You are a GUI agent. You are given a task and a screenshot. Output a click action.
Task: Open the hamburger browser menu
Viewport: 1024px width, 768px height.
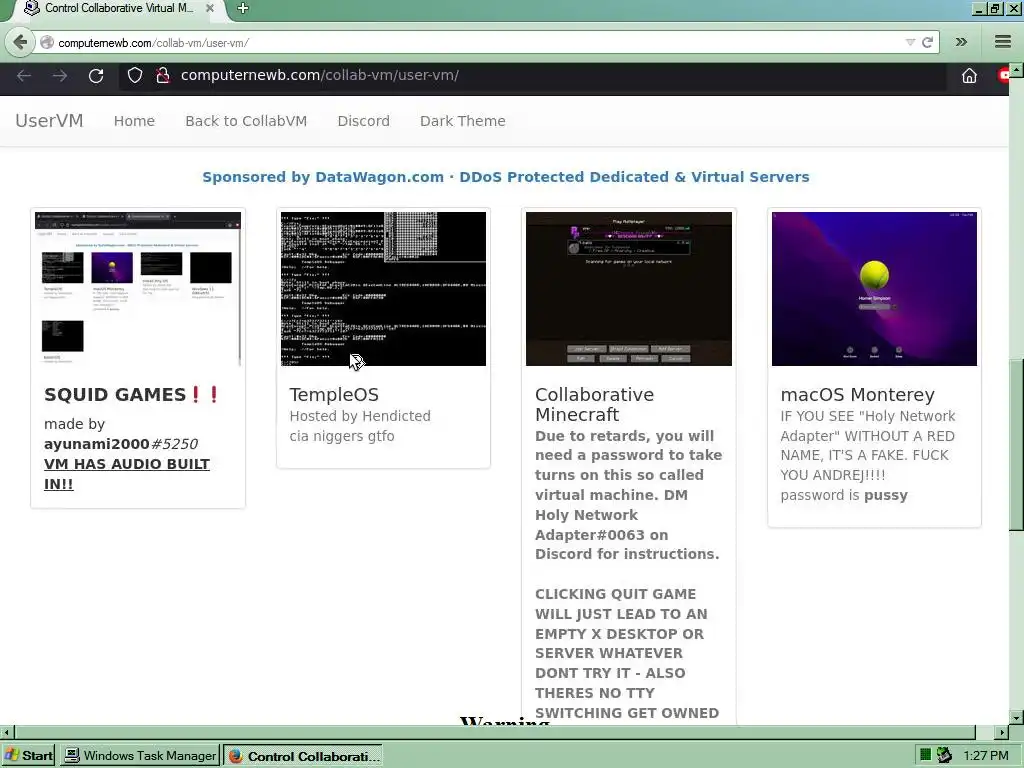(x=1003, y=42)
